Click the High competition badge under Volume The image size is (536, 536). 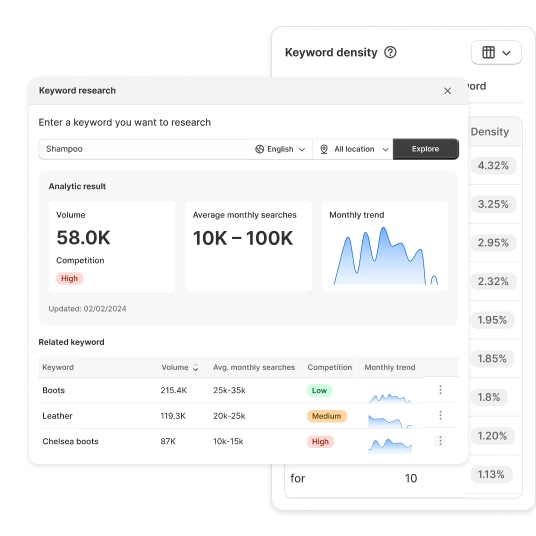click(69, 278)
